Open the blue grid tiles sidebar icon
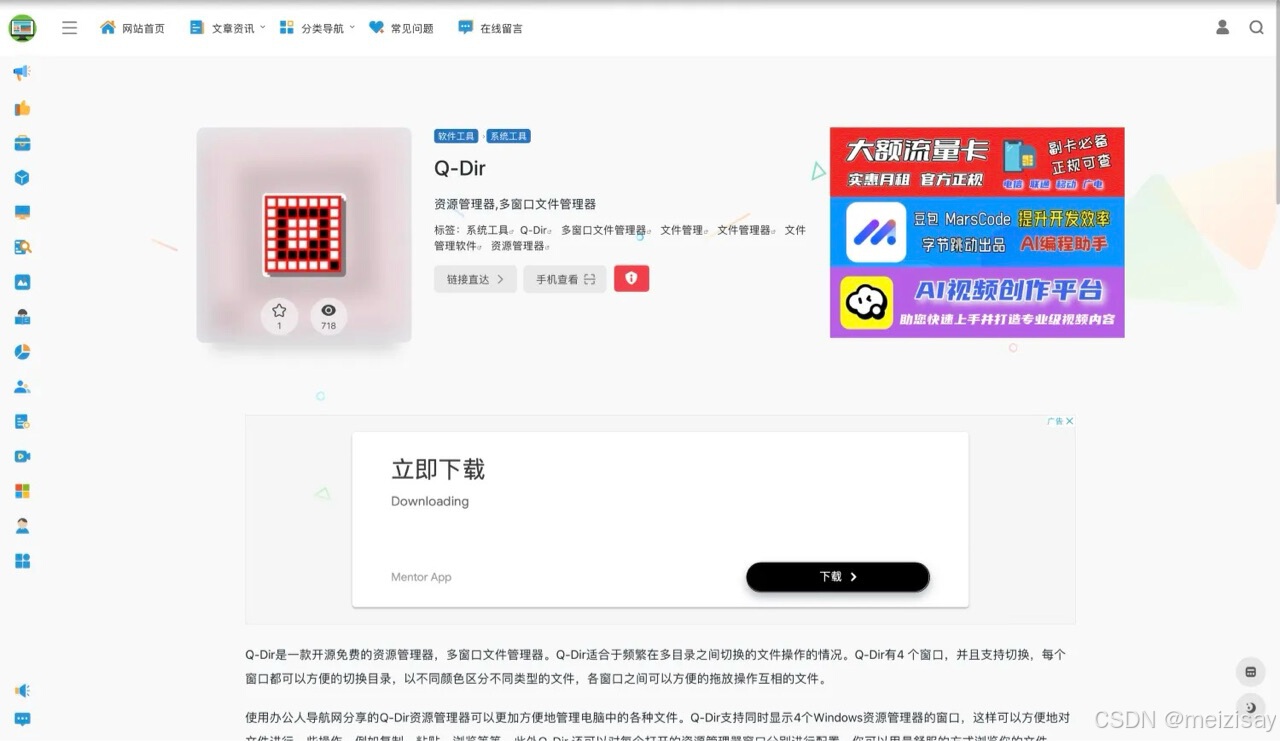The height and width of the screenshot is (741, 1280). pos(22,561)
